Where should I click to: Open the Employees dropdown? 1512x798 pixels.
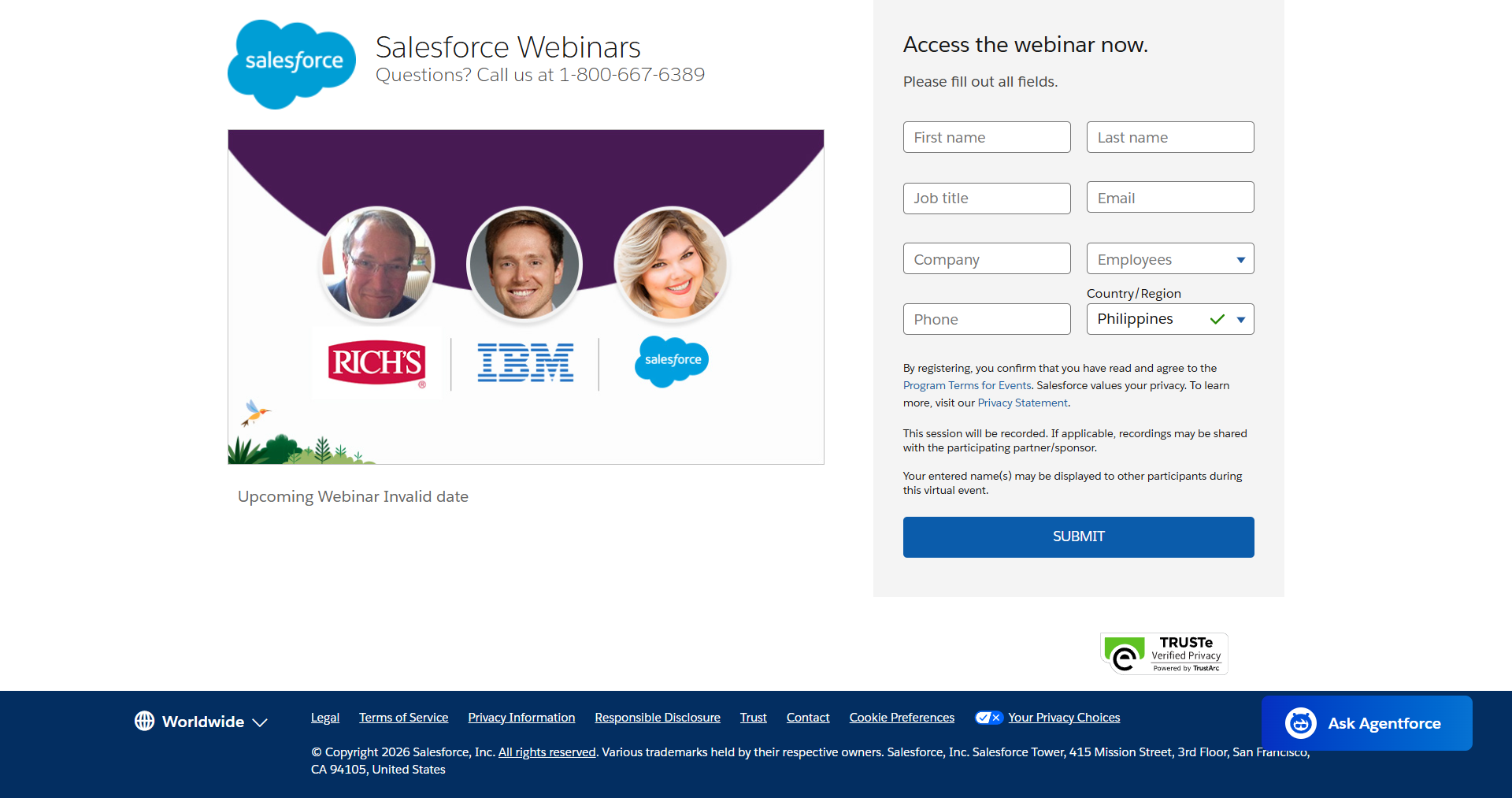click(x=1169, y=259)
